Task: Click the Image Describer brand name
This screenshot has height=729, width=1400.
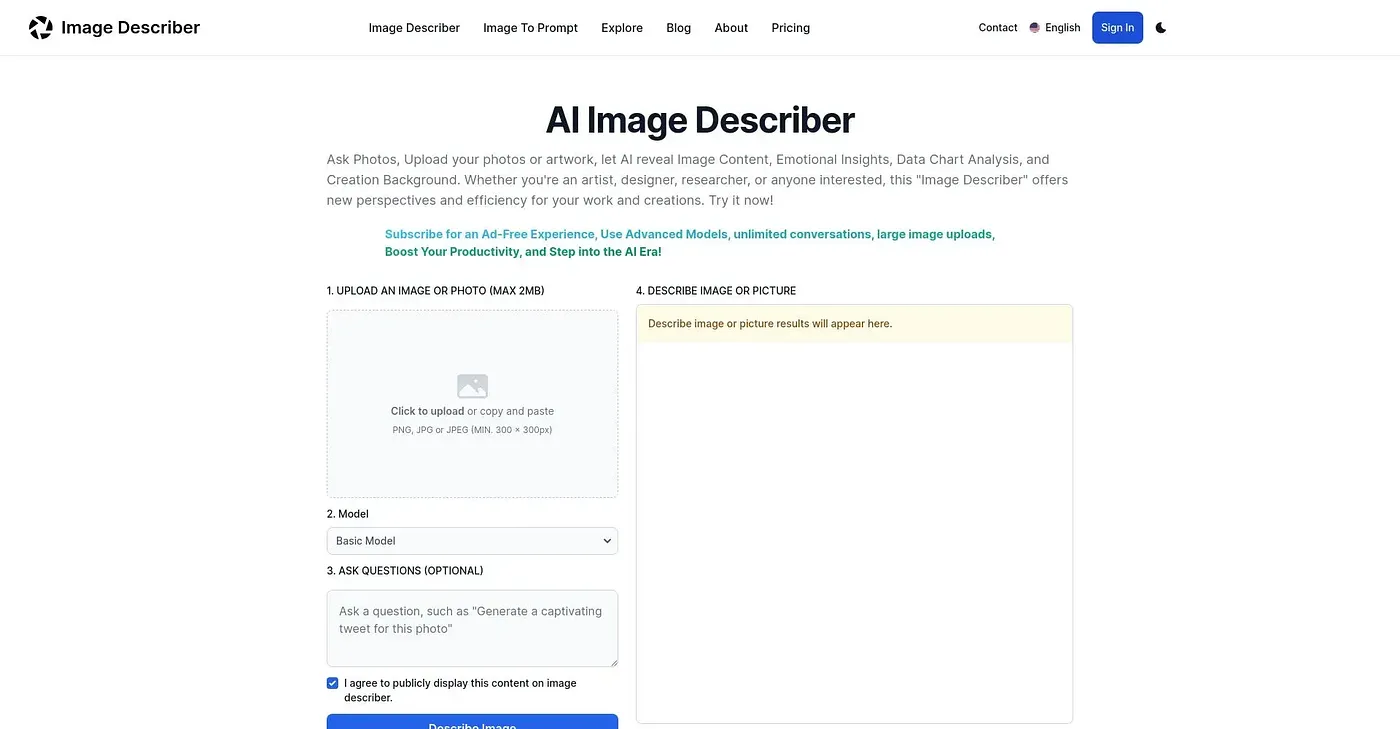Action: (131, 28)
